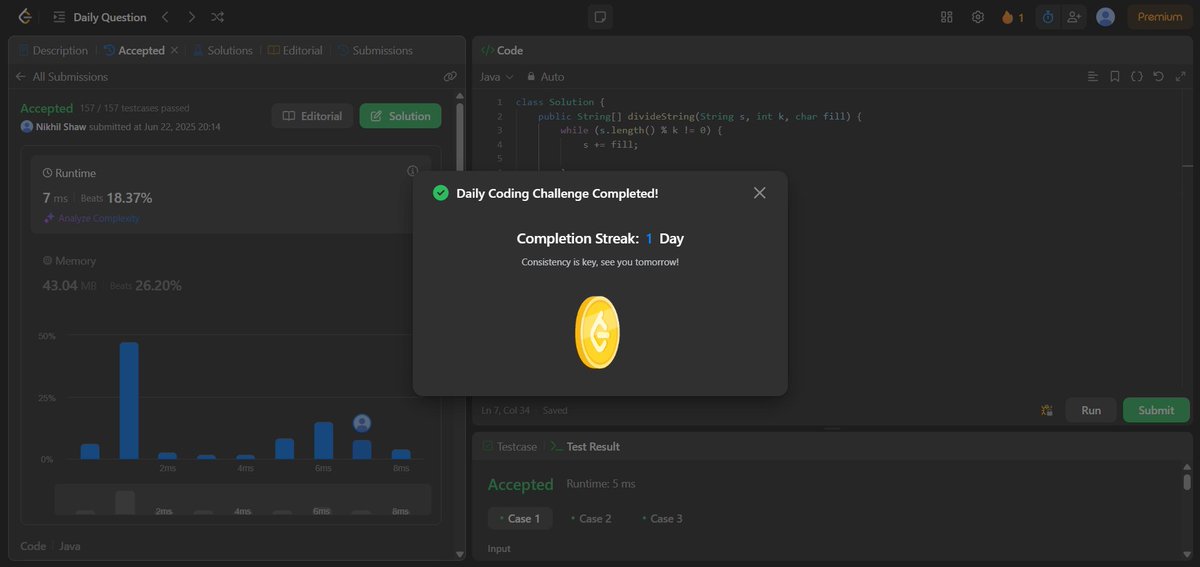Click the curly braces icon
Viewport: 1200px width, 567px height.
pos(1137,77)
